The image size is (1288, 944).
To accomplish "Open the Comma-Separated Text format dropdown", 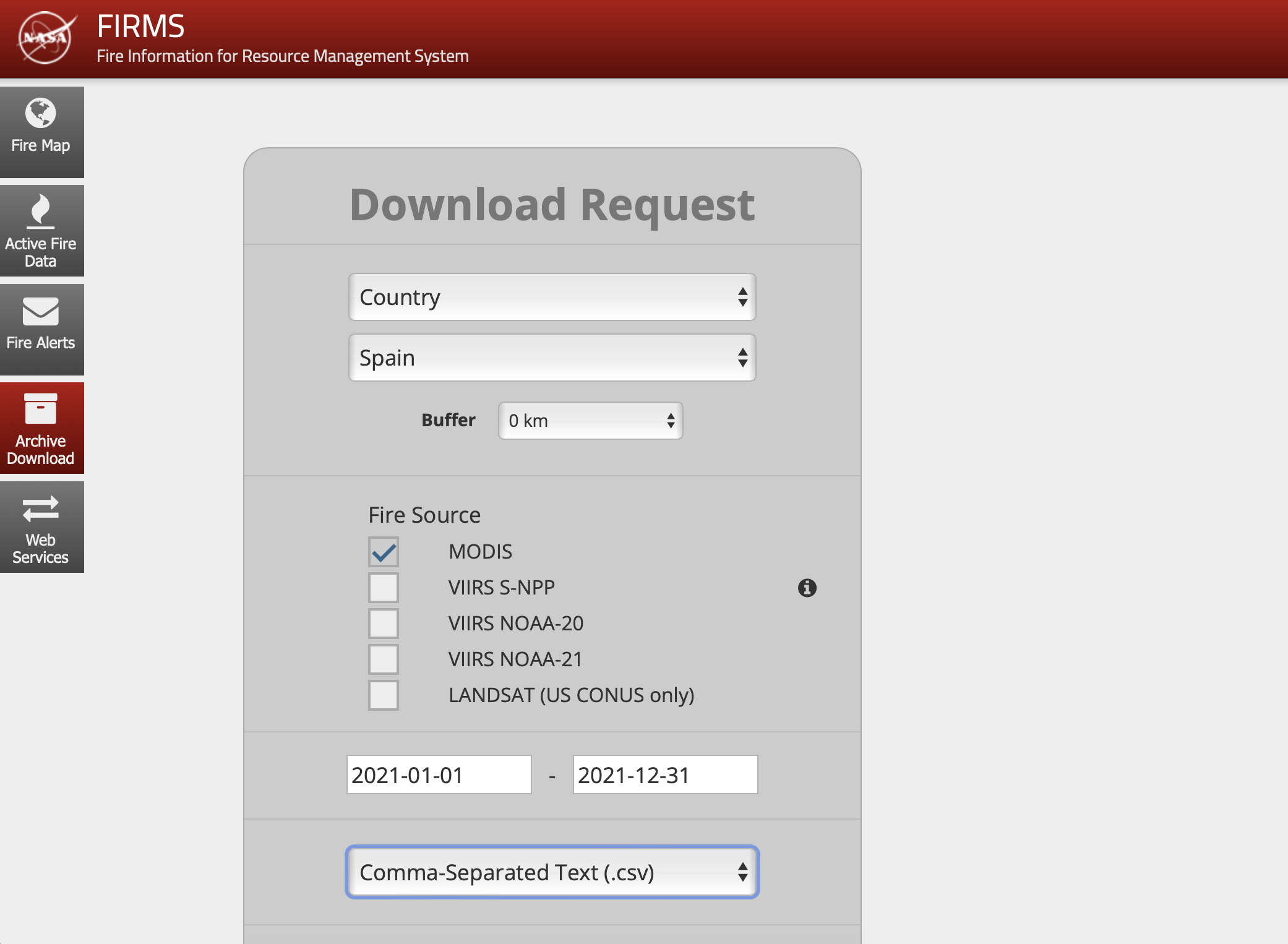I will (x=552, y=872).
